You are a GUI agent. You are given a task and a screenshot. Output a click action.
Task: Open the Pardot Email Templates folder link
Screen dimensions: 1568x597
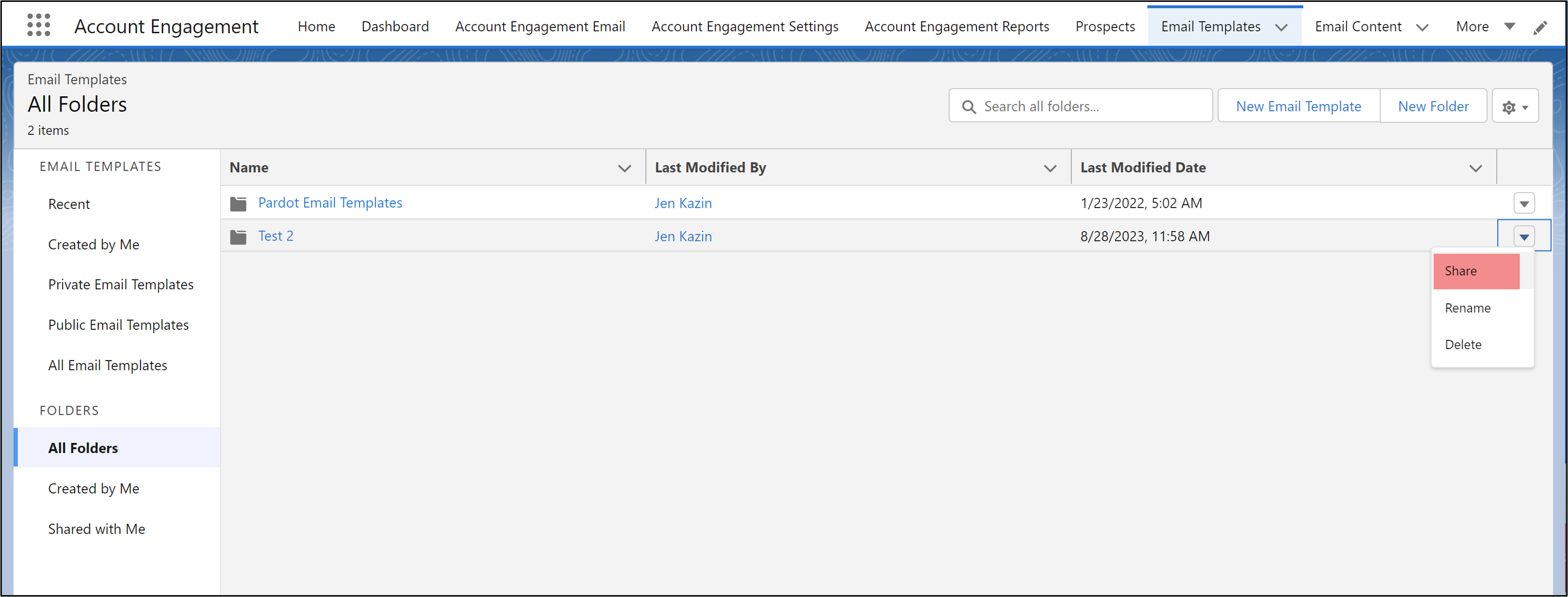pos(330,203)
